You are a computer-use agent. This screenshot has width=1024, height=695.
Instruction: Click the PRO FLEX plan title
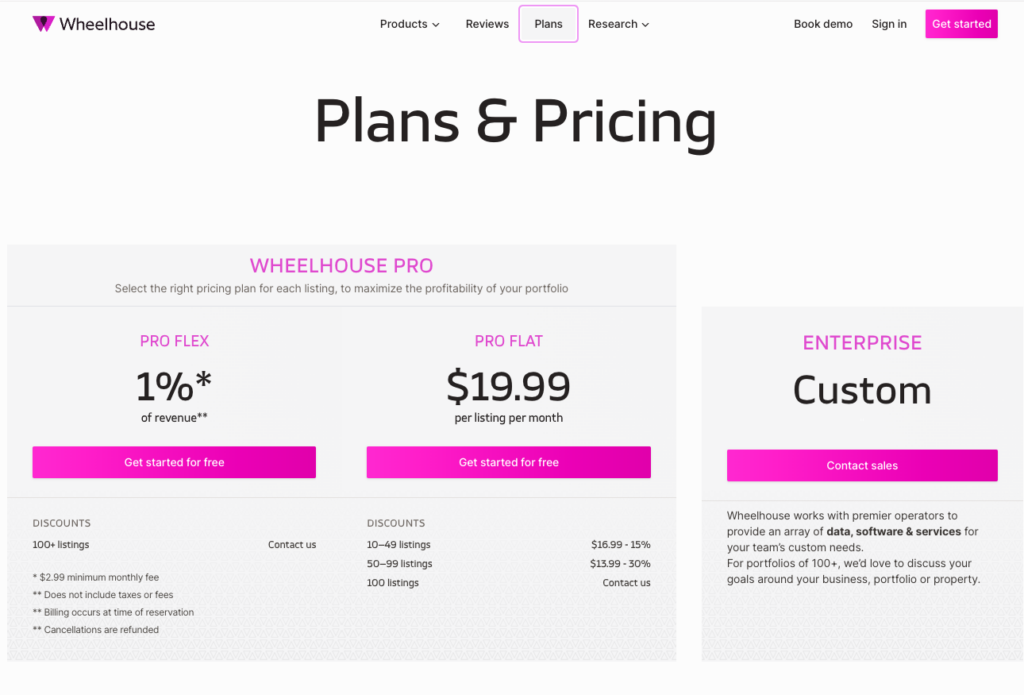coord(174,341)
